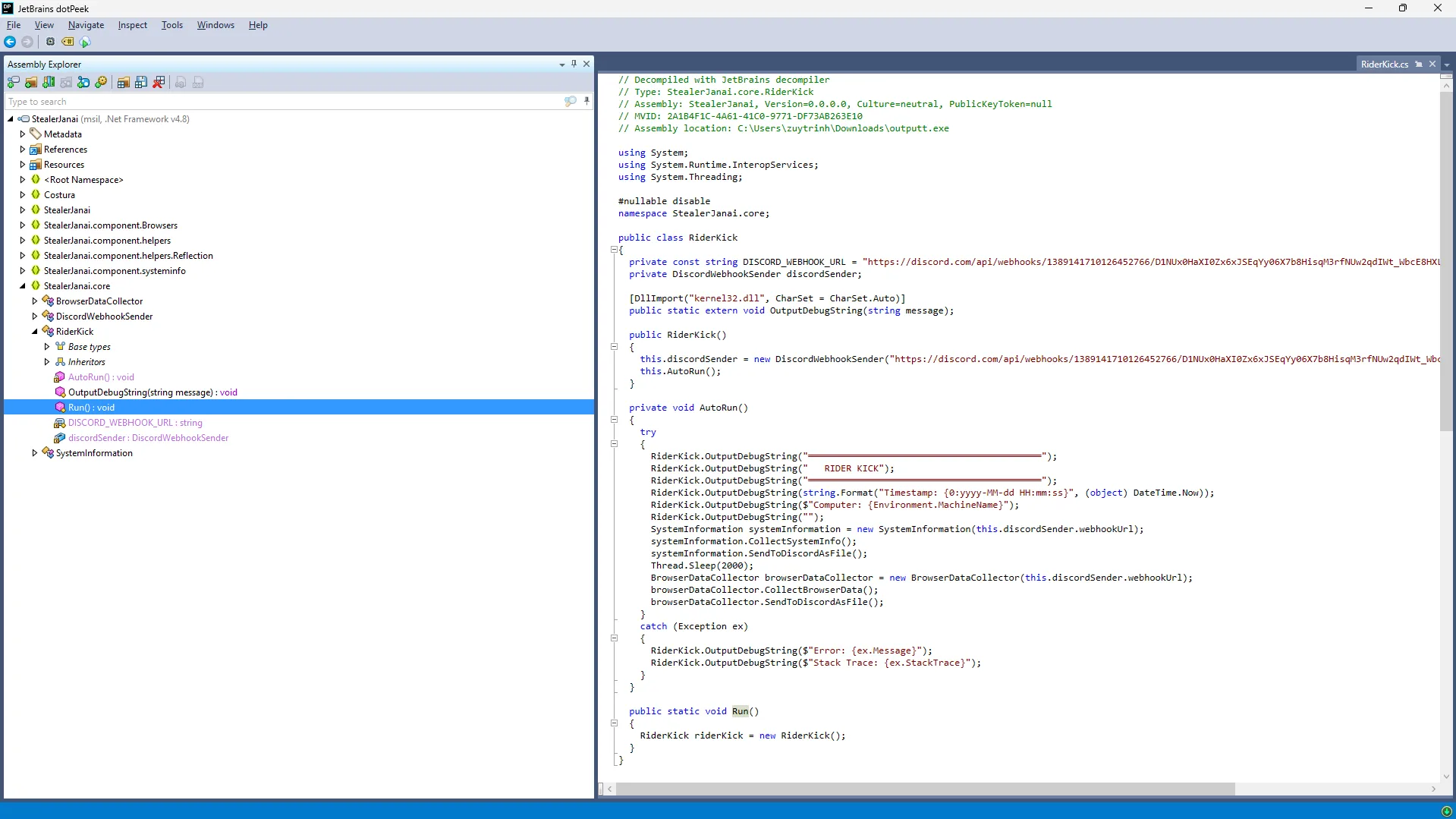The width and height of the screenshot is (1456, 819).
Task: Click the yellow hash tag toolbar icon
Action: coord(68,42)
